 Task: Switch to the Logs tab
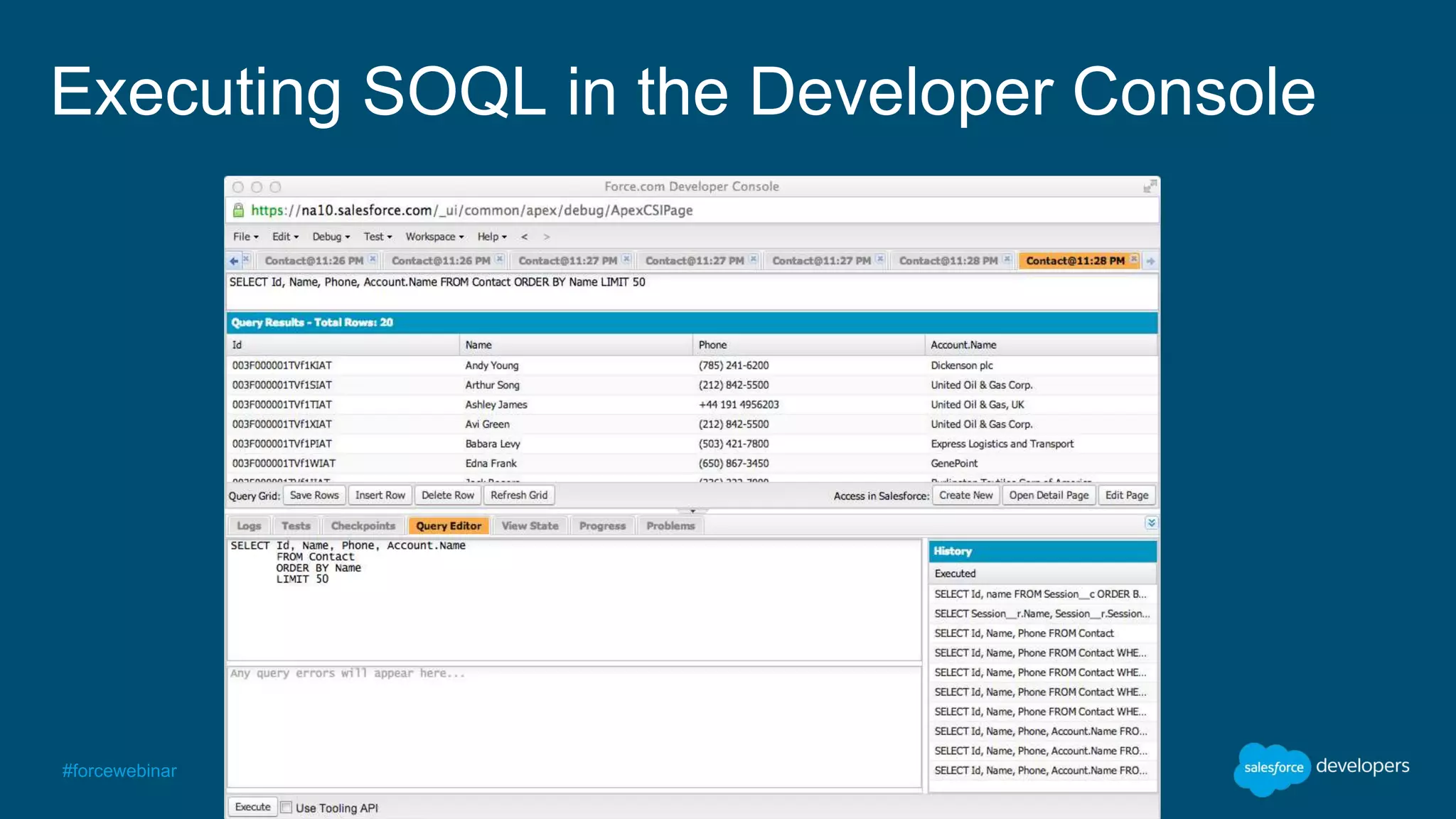point(249,526)
